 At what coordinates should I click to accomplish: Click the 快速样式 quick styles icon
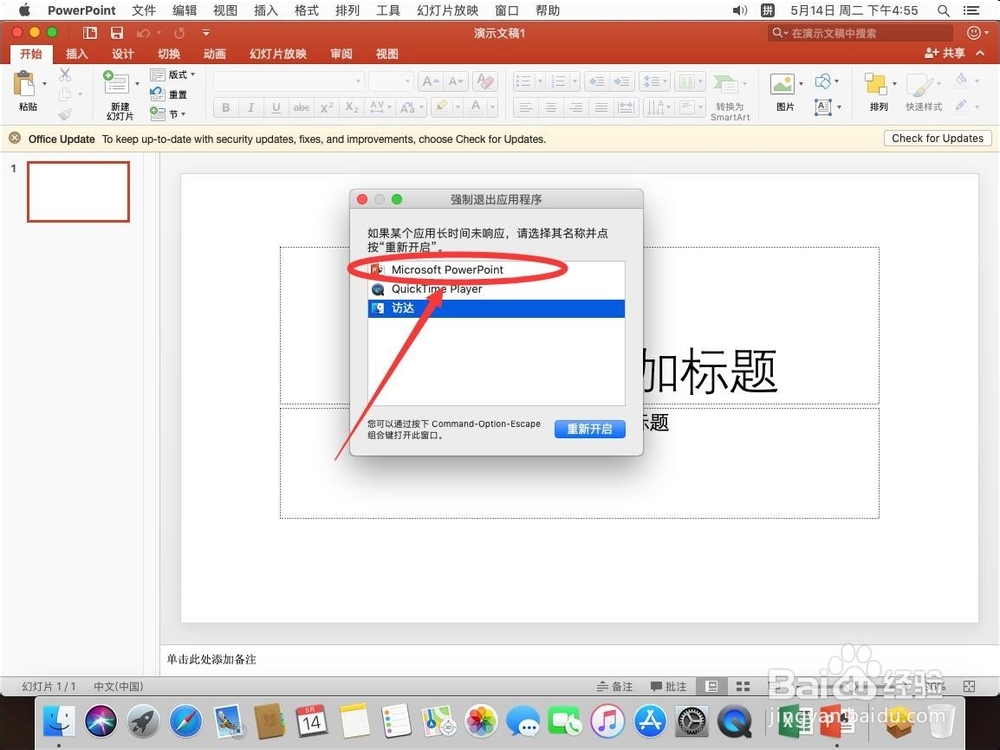click(x=919, y=84)
